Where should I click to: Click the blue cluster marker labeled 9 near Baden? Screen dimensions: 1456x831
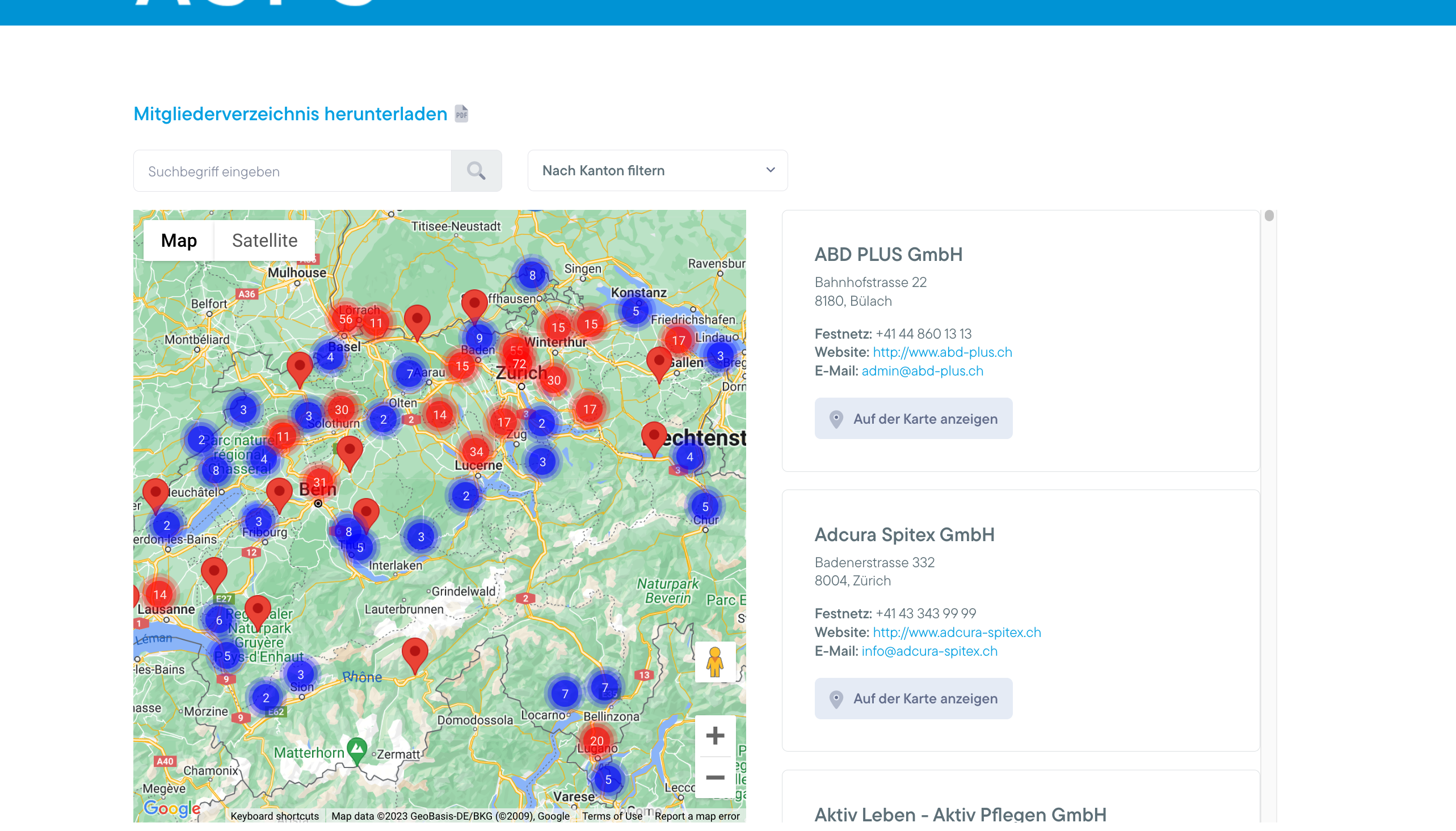[479, 338]
